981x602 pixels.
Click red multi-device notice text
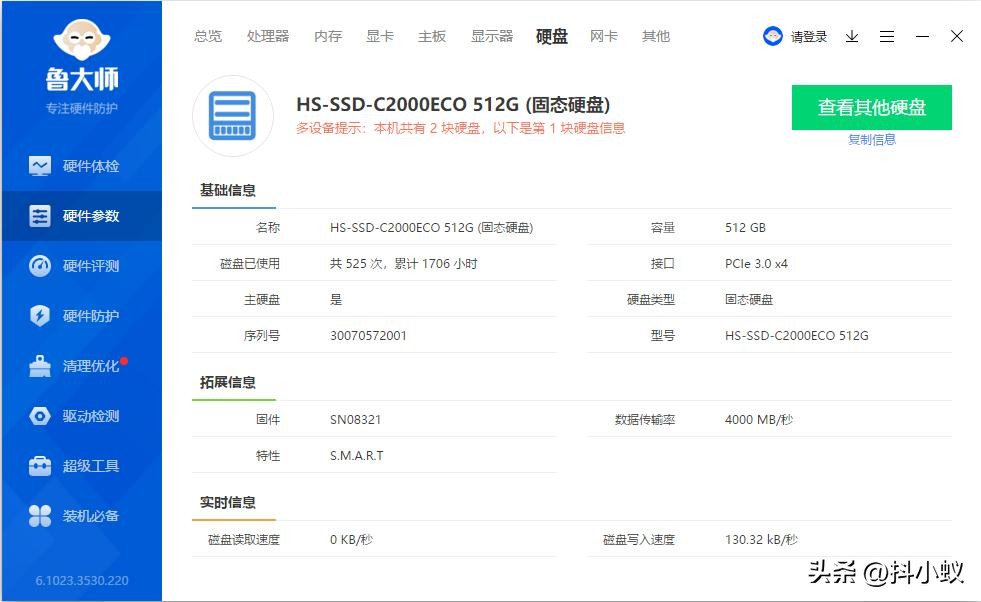click(460, 128)
